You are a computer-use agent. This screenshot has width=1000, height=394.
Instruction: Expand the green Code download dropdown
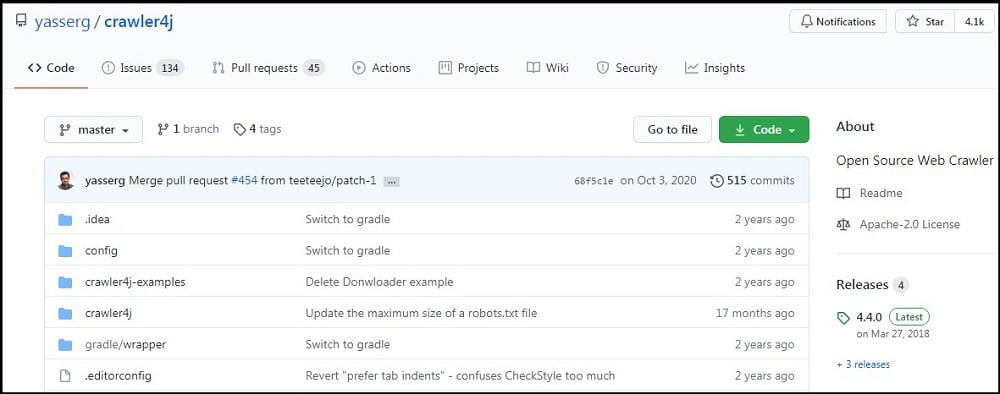tap(764, 129)
